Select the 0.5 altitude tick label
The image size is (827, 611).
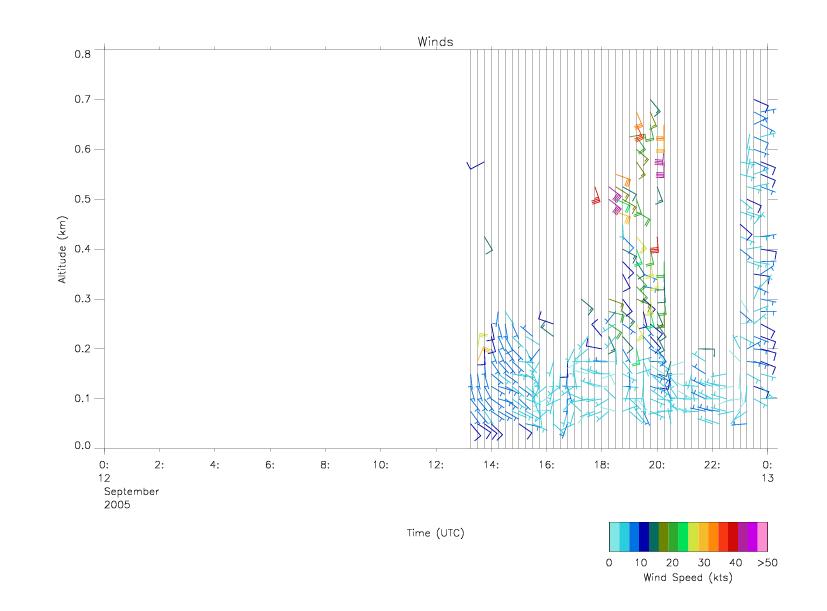(x=82, y=199)
